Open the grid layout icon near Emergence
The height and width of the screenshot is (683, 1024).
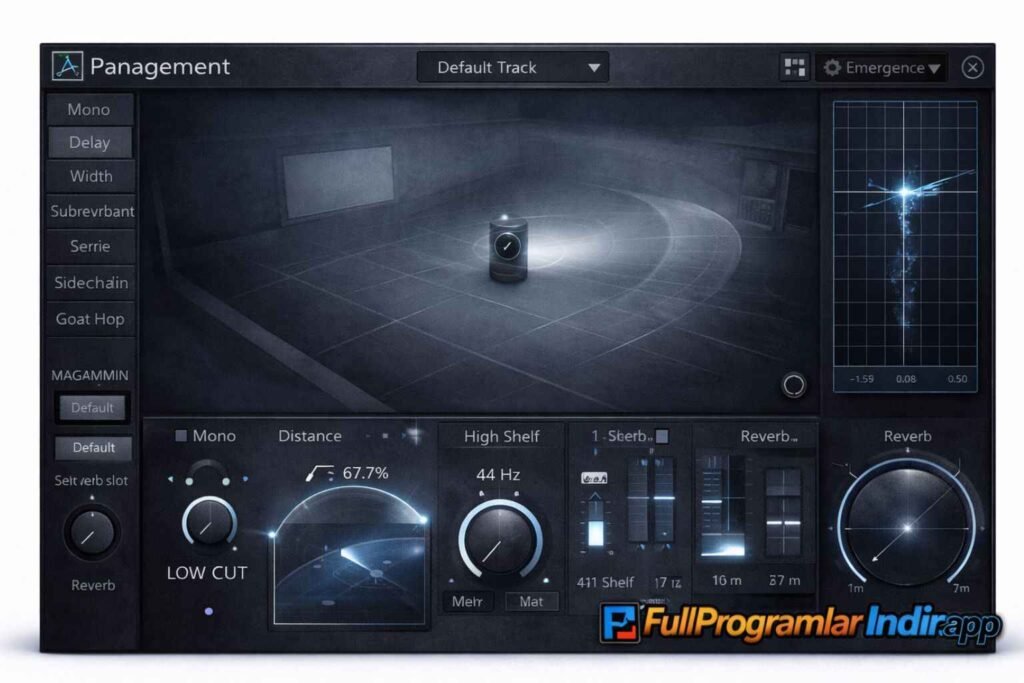796,67
